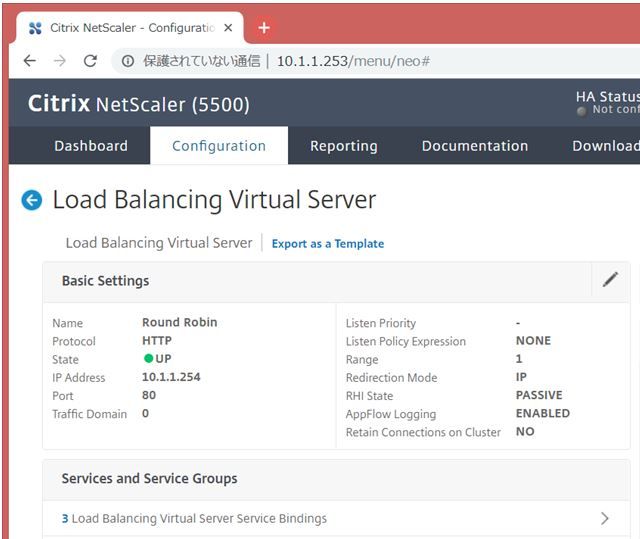Close the Citrix NetScaler browser tab
This screenshot has width=640, height=539.
pyautogui.click(x=228, y=28)
